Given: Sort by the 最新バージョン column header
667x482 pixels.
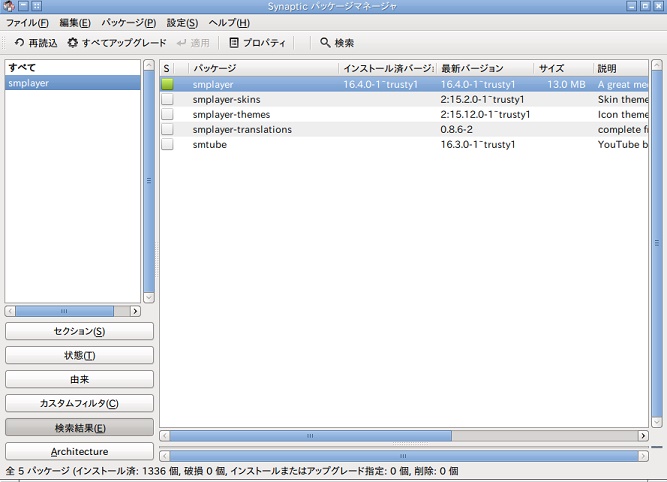Looking at the screenshot, I should tap(485, 68).
